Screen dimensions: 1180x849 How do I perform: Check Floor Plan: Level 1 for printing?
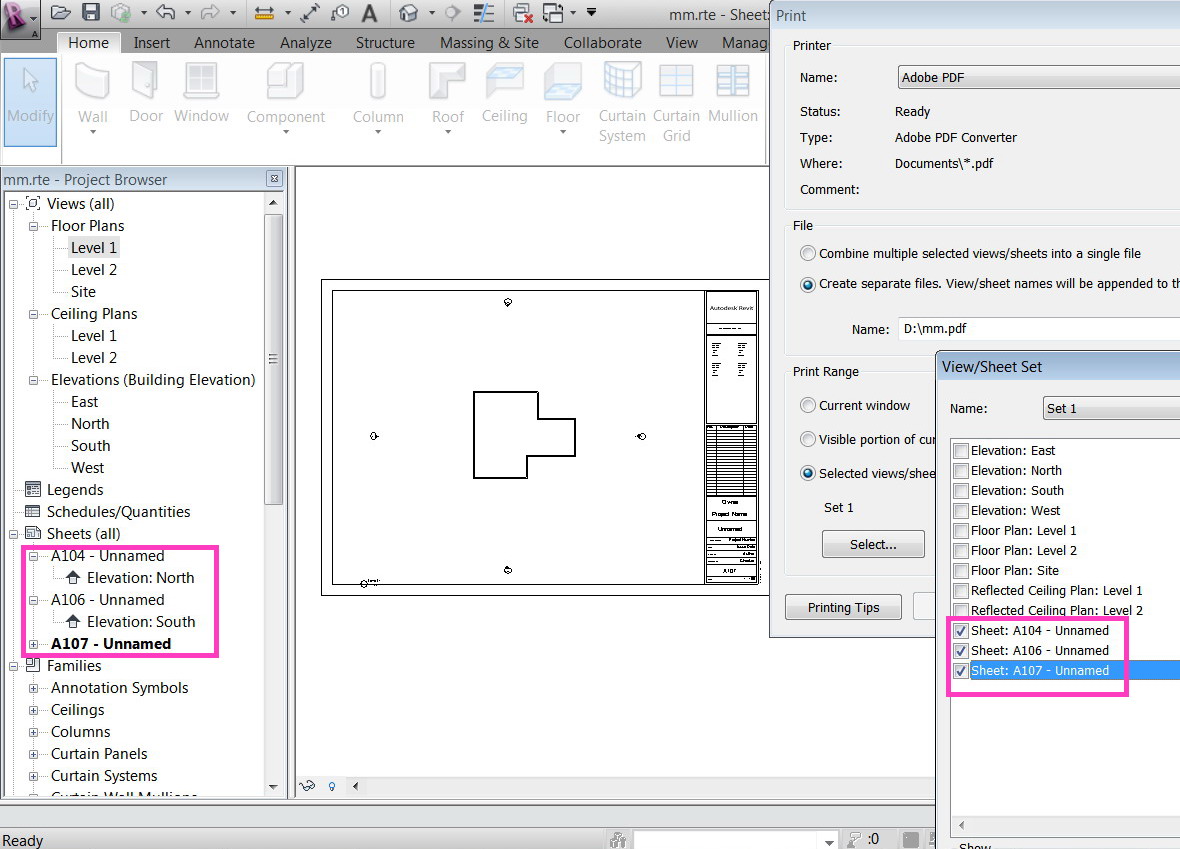[961, 530]
